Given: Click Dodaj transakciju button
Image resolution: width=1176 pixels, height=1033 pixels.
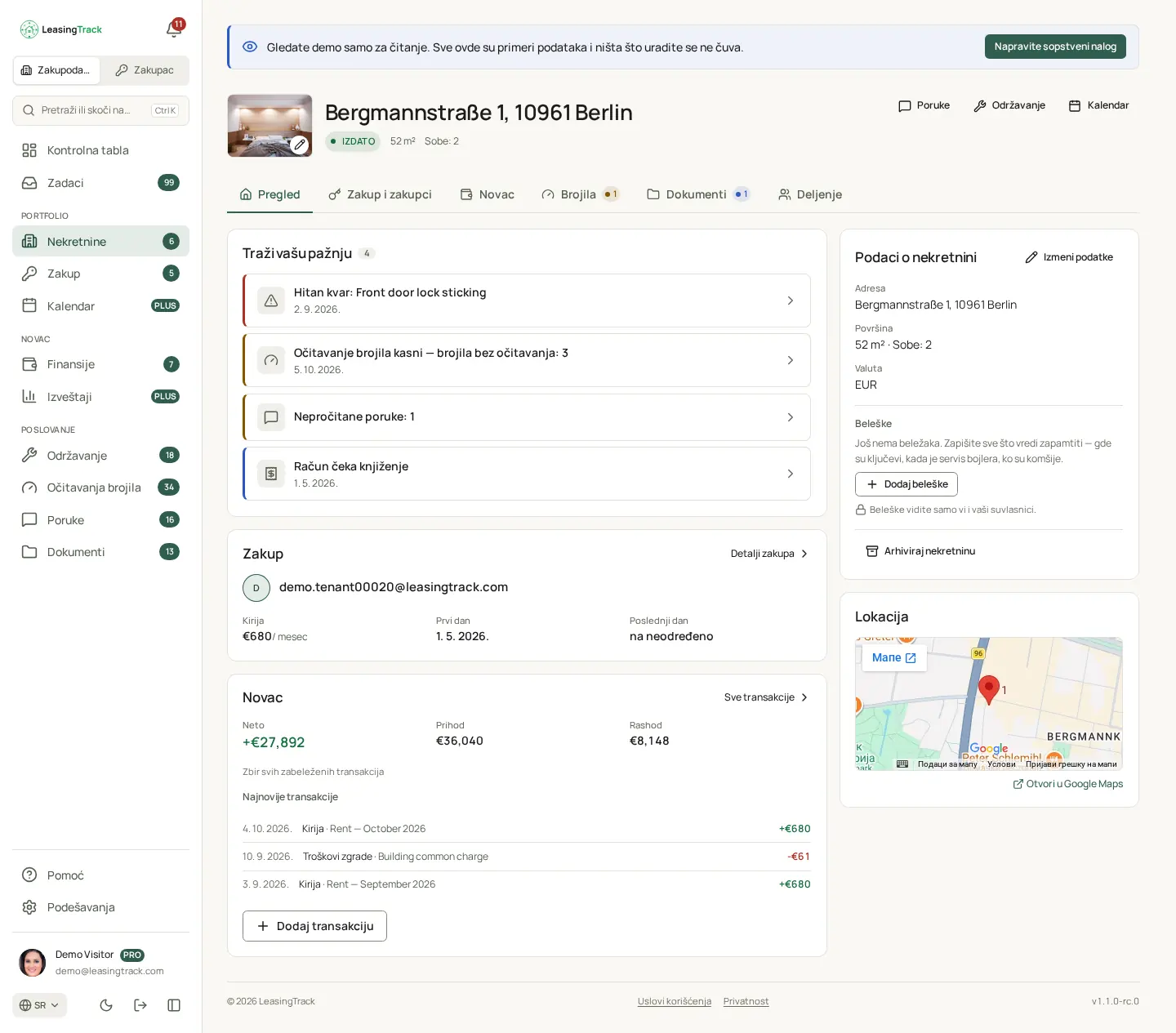Looking at the screenshot, I should [x=314, y=926].
